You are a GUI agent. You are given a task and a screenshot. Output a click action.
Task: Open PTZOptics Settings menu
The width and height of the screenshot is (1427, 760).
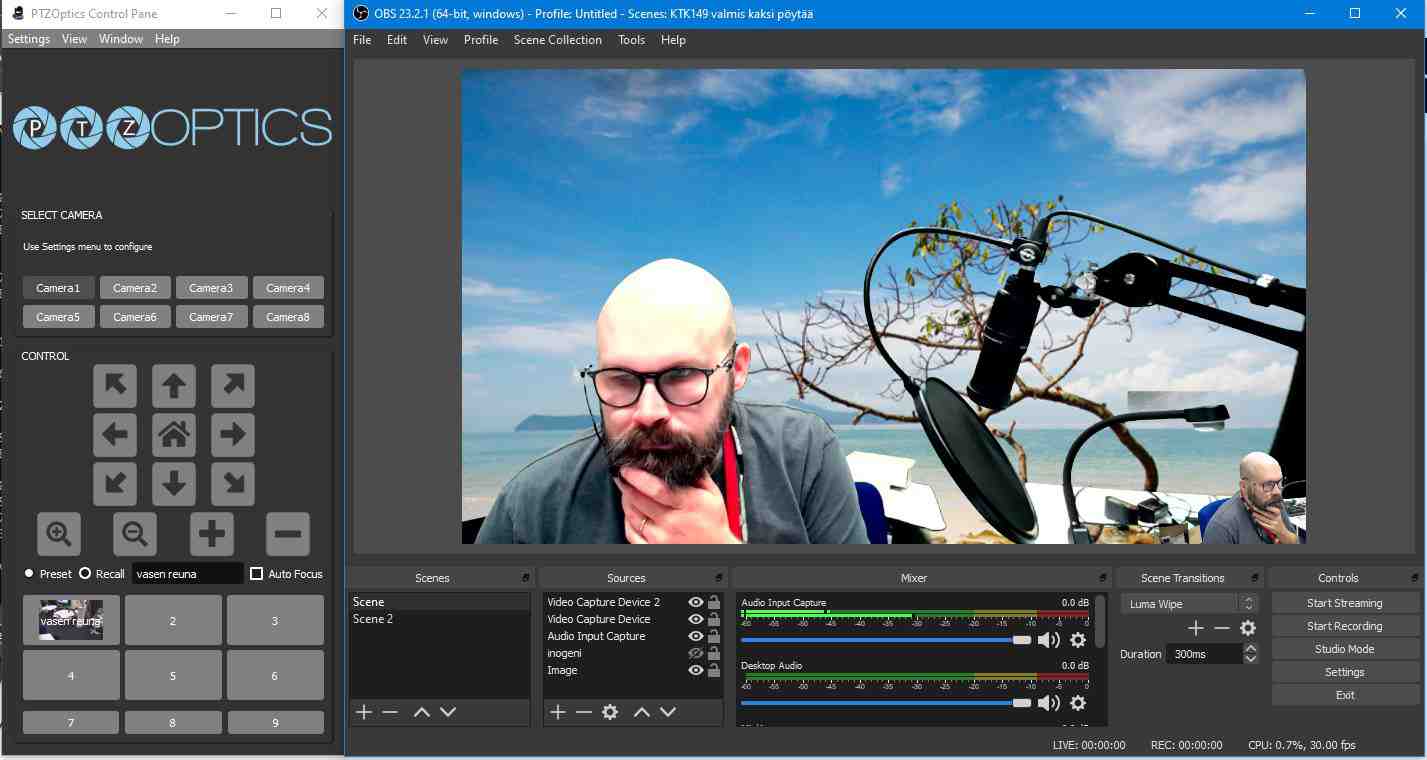coord(29,39)
